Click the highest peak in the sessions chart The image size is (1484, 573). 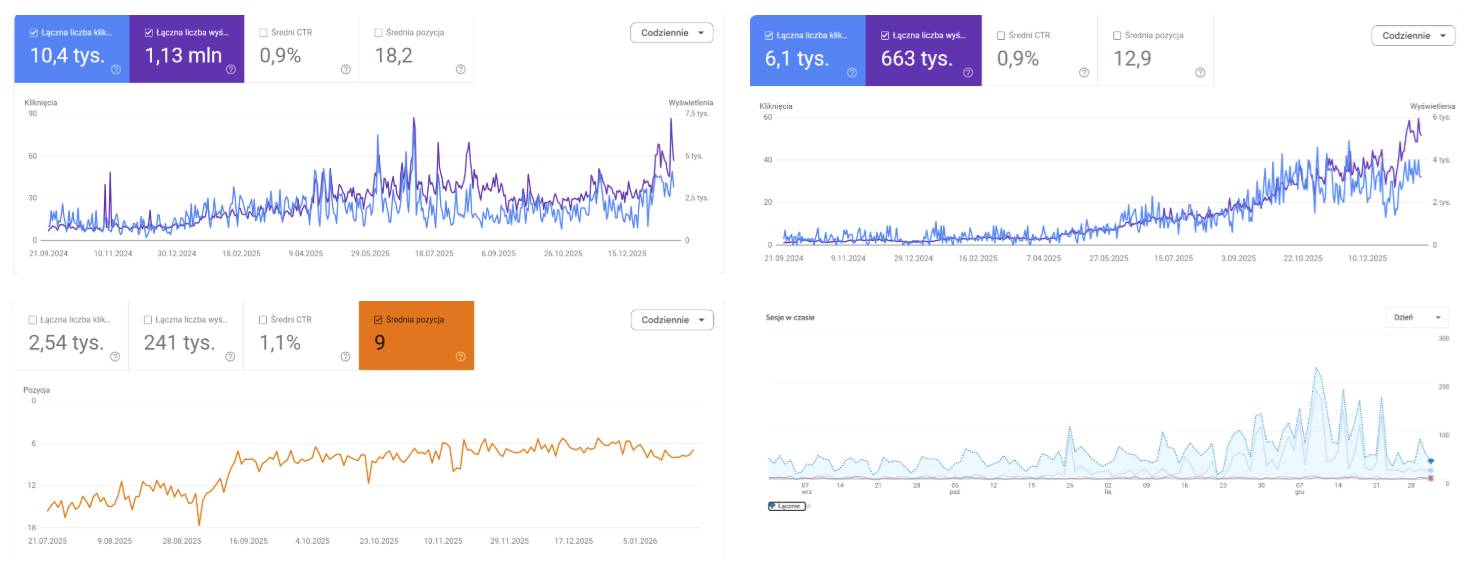[x=1317, y=369]
